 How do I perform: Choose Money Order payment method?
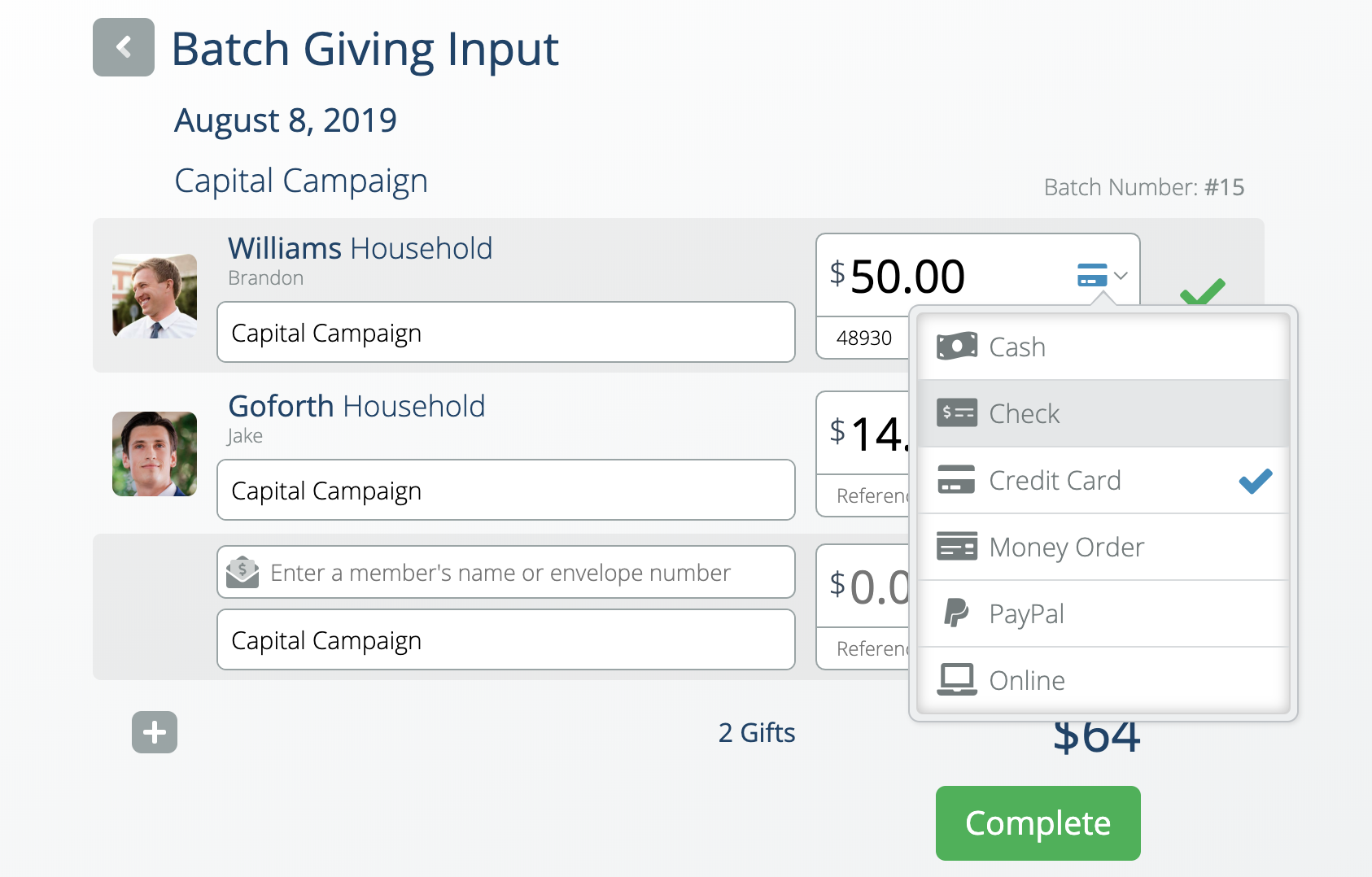pyautogui.click(x=1103, y=547)
